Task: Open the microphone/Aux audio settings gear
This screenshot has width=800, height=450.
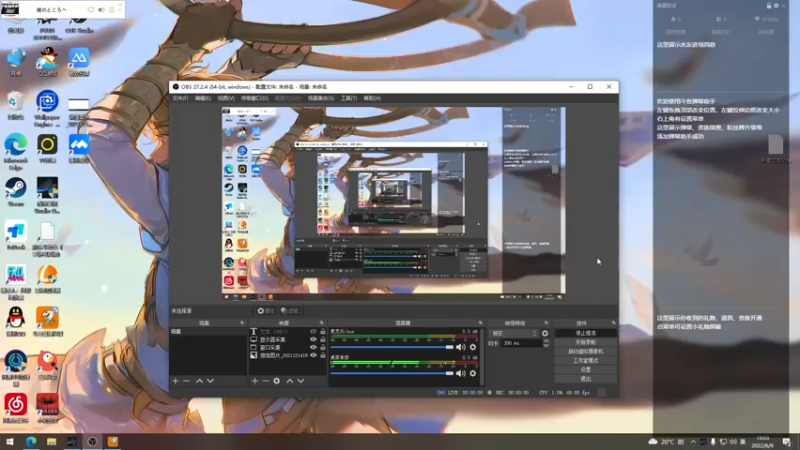Action: coord(473,347)
